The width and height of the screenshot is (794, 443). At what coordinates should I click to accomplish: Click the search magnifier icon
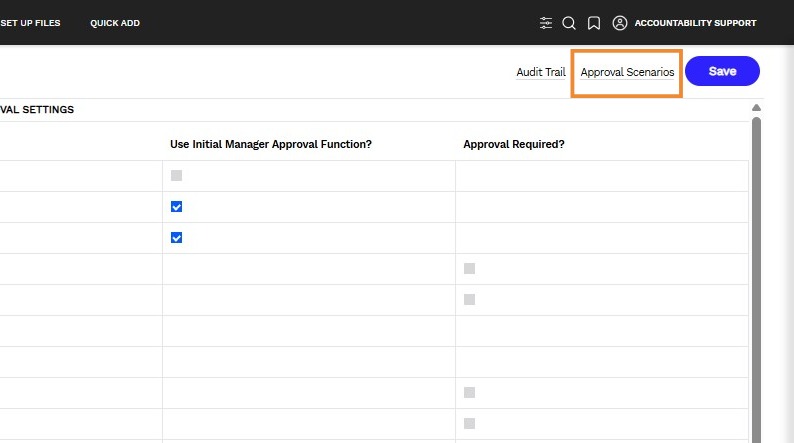pyautogui.click(x=569, y=23)
